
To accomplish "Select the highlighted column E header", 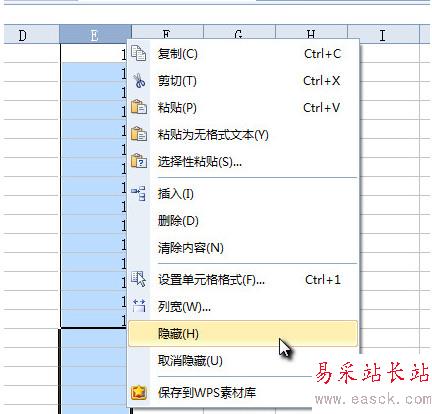I will coord(95,34).
